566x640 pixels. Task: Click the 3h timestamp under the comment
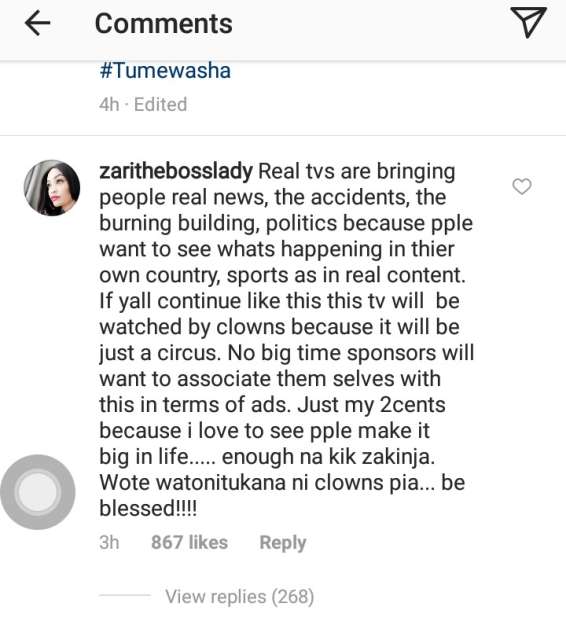click(x=109, y=542)
